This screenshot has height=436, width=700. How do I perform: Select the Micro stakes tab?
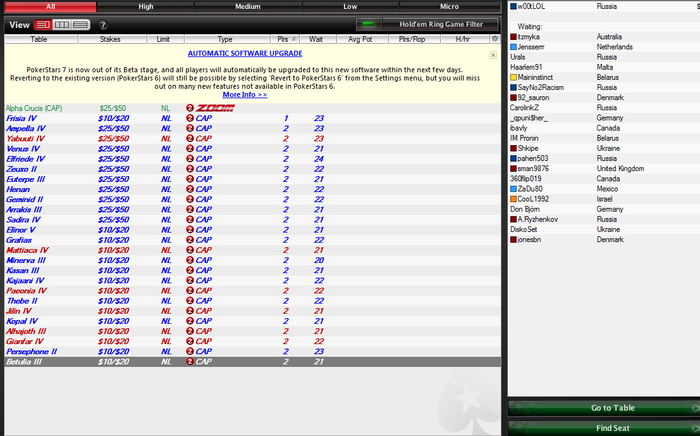449,6
